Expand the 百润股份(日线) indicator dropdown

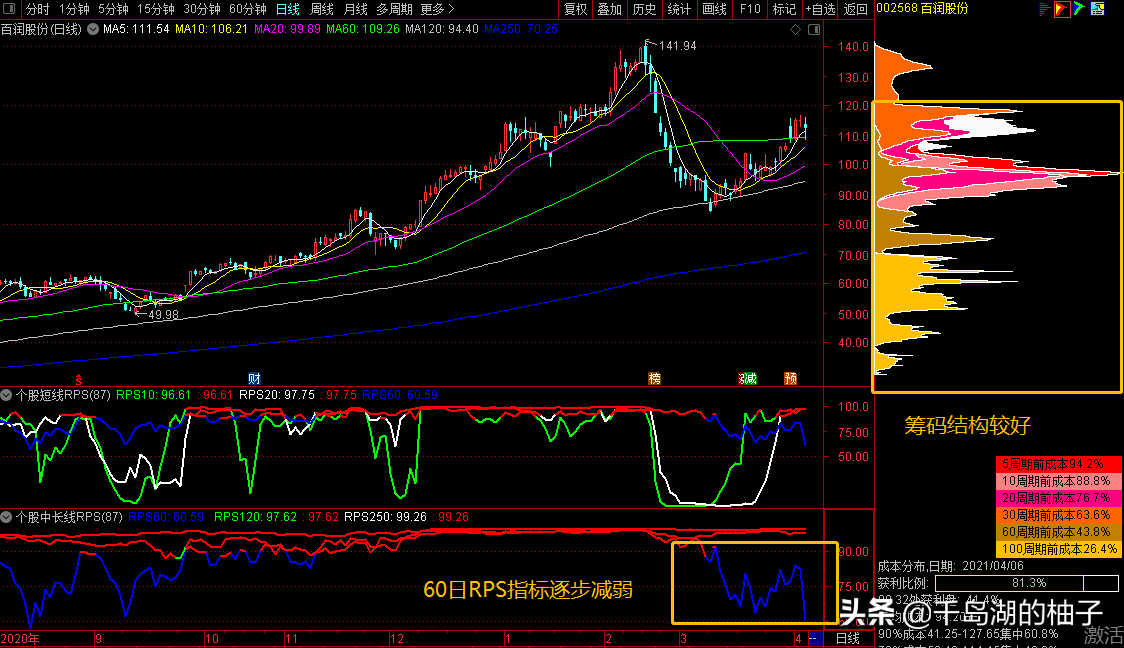click(x=93, y=29)
